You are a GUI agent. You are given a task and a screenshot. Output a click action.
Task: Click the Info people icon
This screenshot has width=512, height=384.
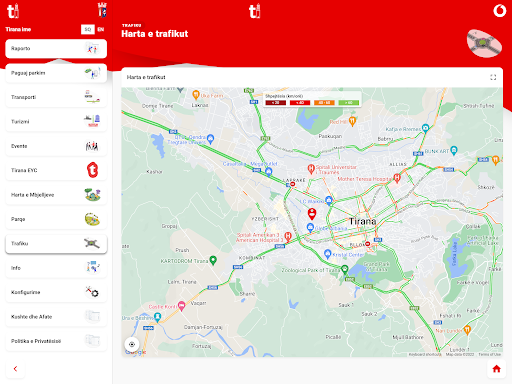click(x=92, y=268)
